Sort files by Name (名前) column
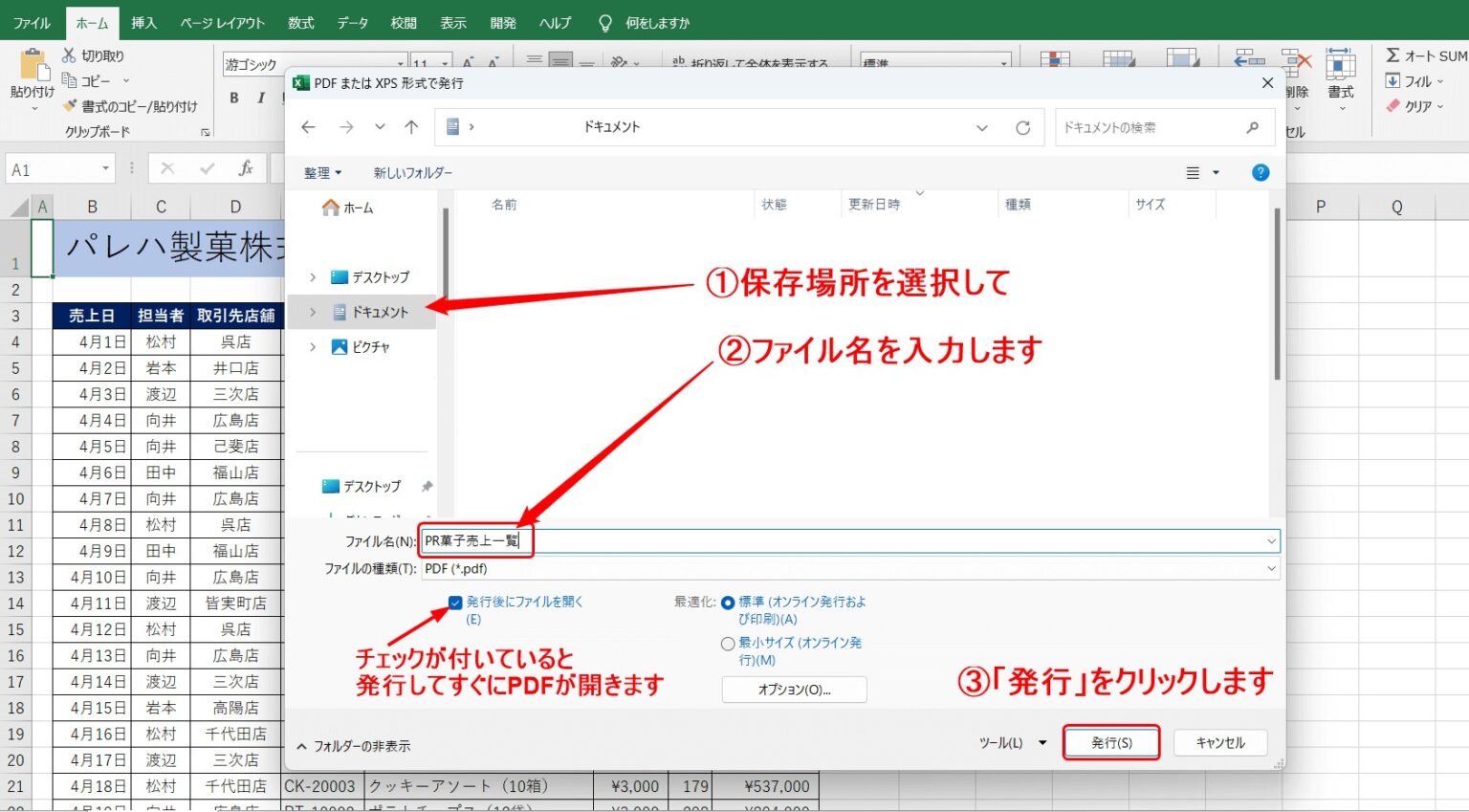The height and width of the screenshot is (812, 1469). point(504,205)
